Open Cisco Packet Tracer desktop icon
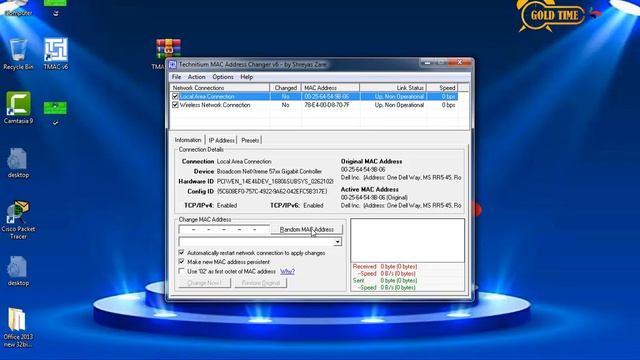 click(18, 220)
